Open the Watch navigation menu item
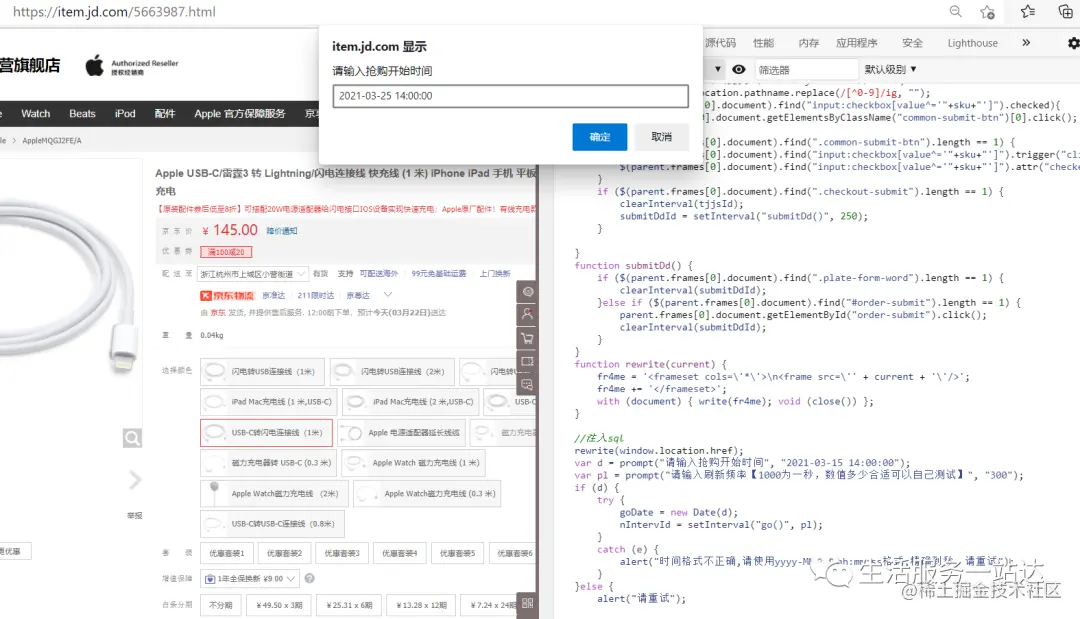The height and width of the screenshot is (619, 1080). 36,114
